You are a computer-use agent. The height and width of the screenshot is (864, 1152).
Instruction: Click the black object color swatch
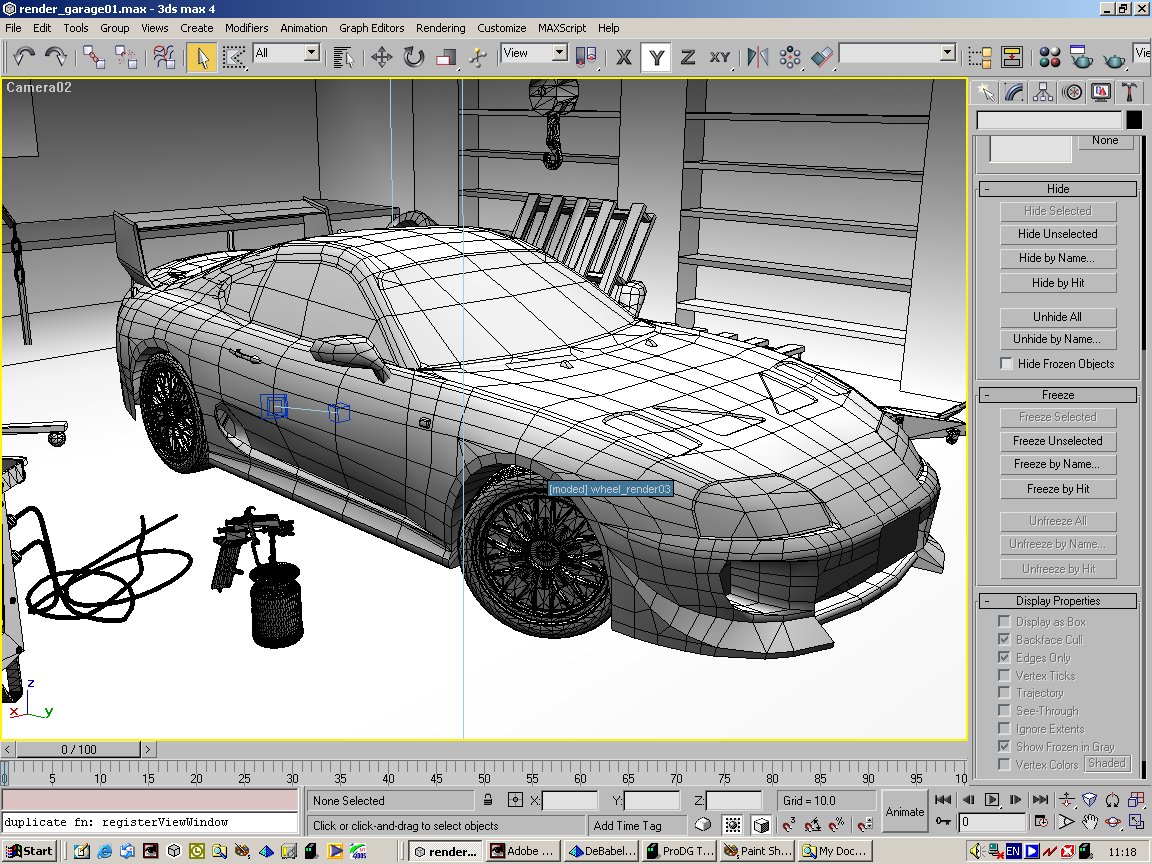1134,120
